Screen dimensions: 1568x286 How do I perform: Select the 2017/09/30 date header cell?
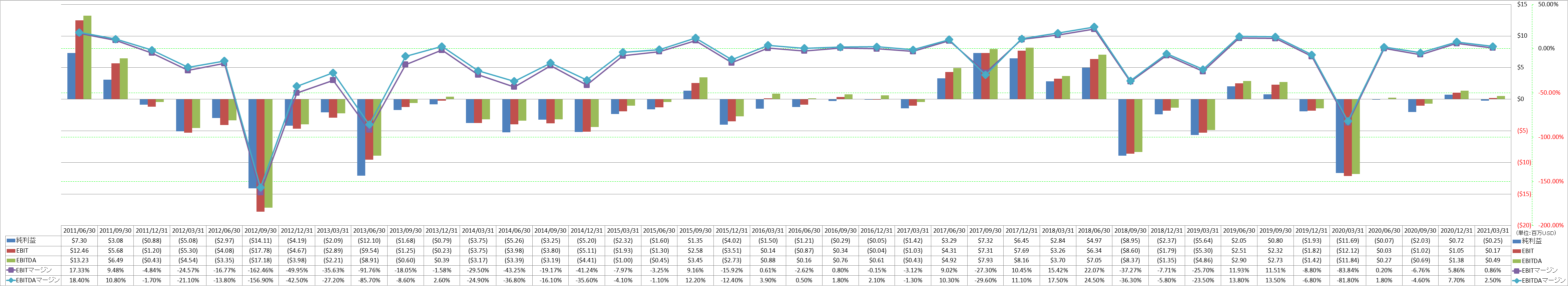[x=985, y=231]
